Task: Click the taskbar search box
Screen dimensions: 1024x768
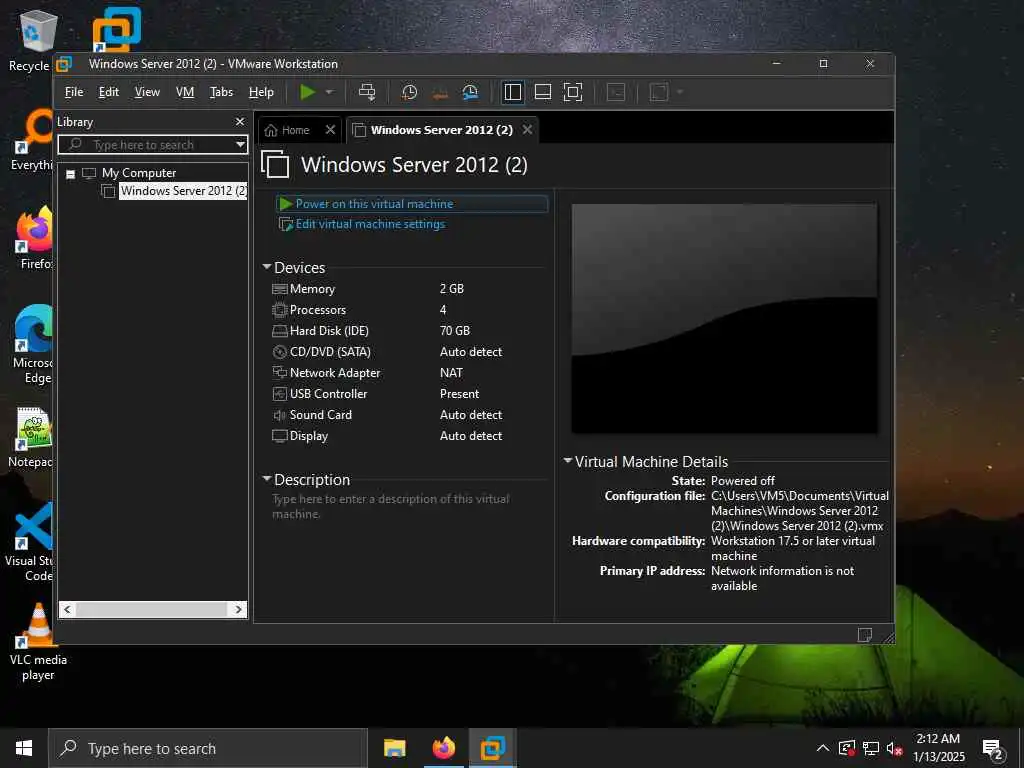Action: 208,748
